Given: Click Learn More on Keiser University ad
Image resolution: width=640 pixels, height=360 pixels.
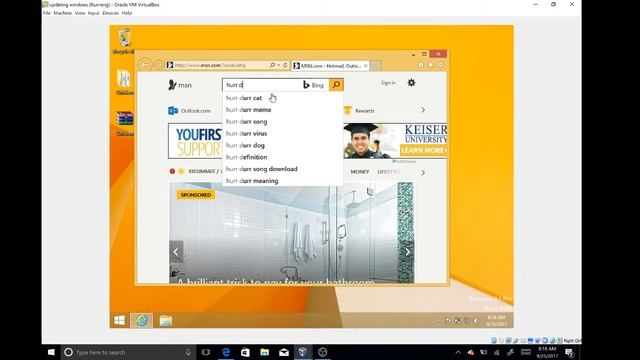Looking at the screenshot, I should (x=423, y=150).
